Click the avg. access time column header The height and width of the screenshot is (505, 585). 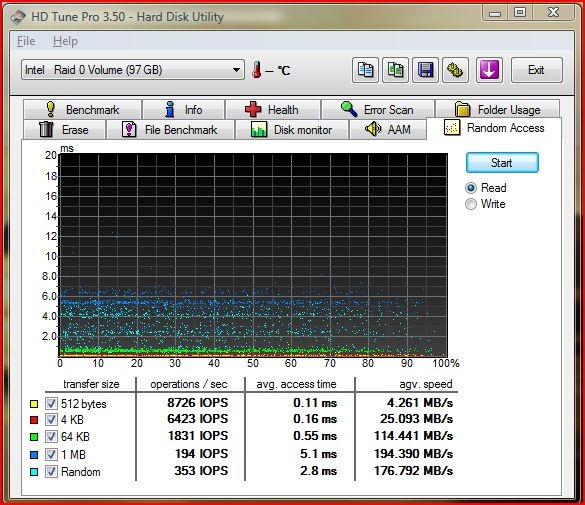pos(296,384)
